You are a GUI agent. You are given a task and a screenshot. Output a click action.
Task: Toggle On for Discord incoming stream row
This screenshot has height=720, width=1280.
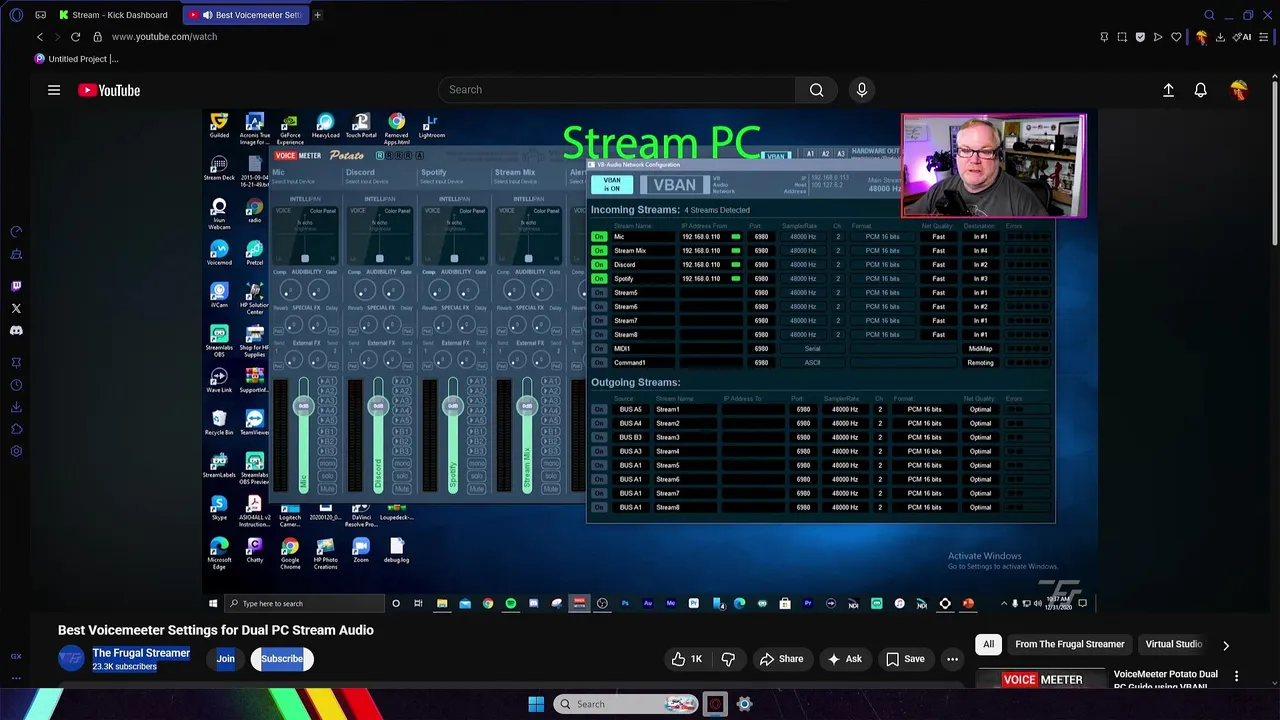pyautogui.click(x=599, y=265)
